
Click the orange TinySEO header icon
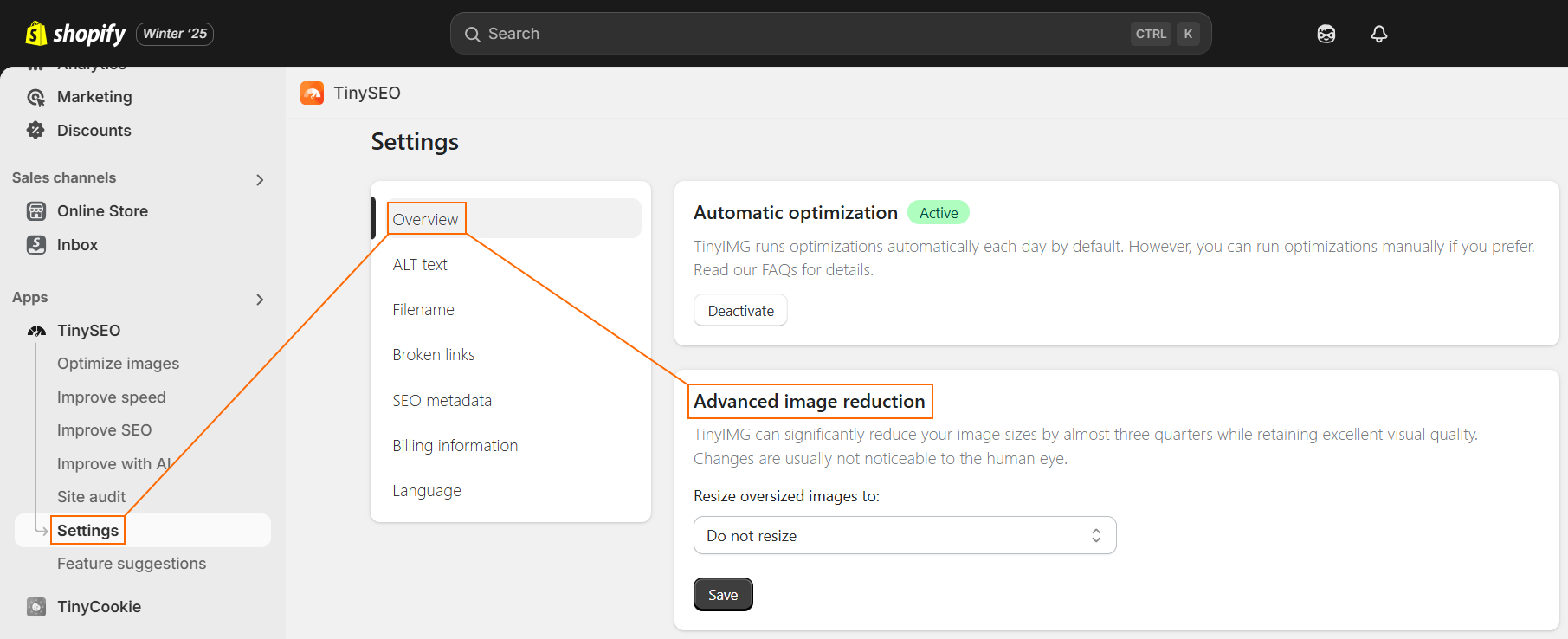tap(312, 93)
